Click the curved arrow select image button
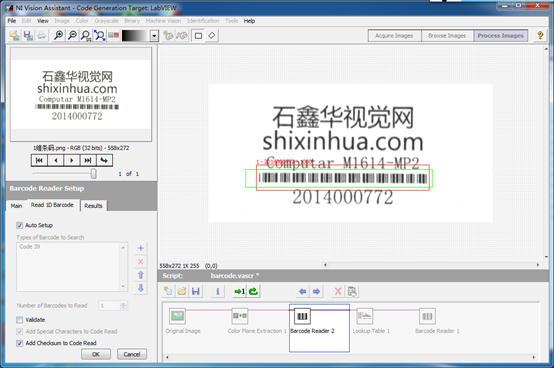Screen dimensions: 554x368 (104, 160)
